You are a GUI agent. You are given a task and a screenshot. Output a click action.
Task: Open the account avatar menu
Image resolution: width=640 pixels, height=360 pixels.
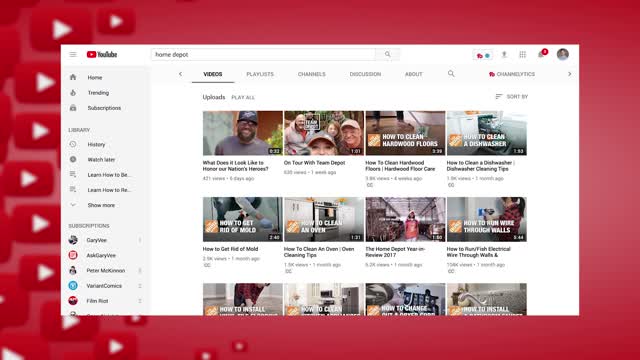click(x=563, y=54)
